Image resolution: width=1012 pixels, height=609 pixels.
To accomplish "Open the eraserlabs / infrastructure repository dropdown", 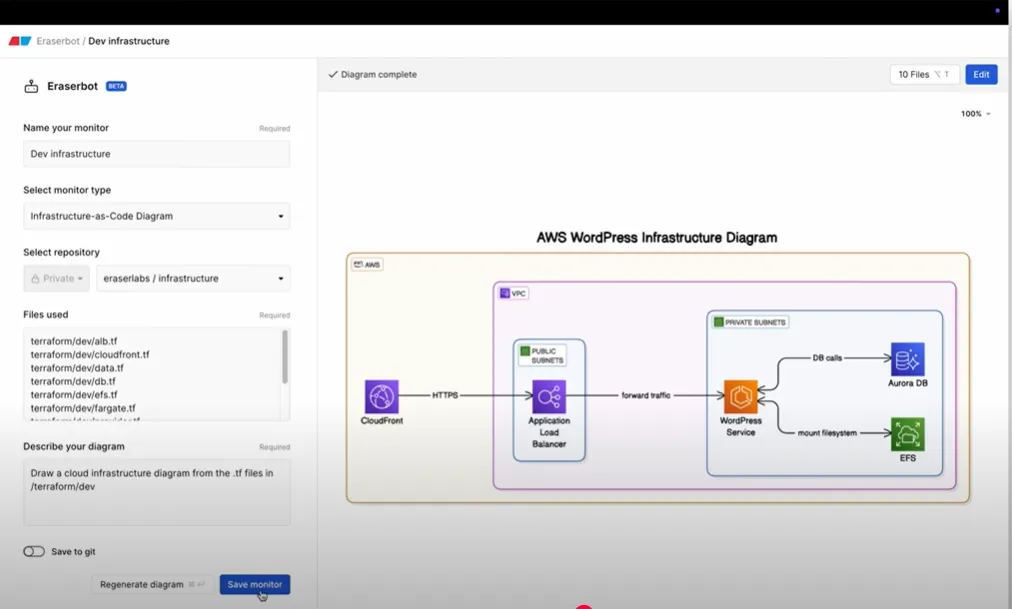I will 194,279.
